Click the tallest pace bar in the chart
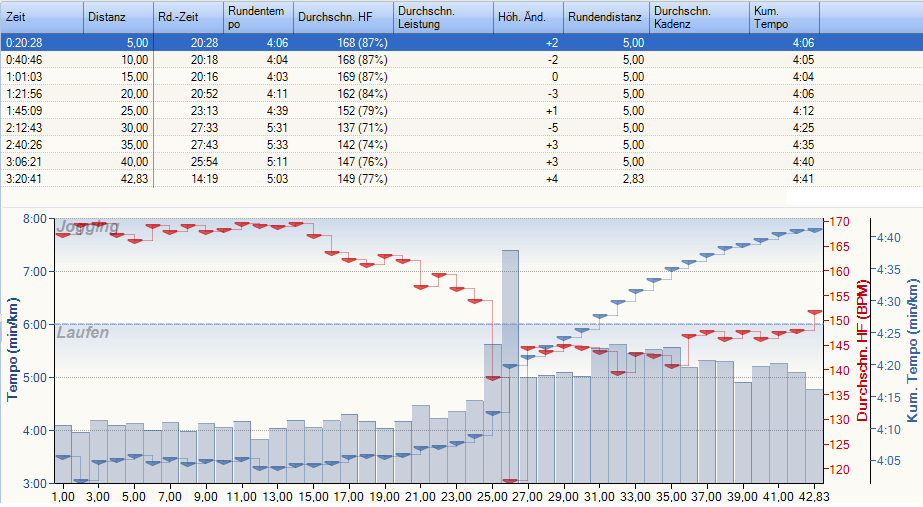 pos(510,366)
